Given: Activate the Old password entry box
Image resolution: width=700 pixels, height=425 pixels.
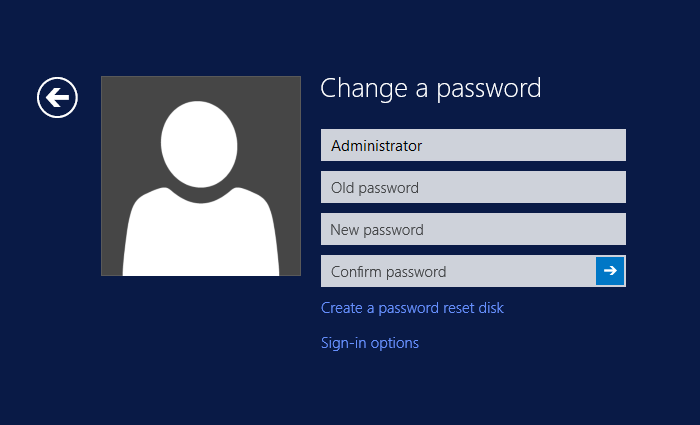Looking at the screenshot, I should coord(473,187).
